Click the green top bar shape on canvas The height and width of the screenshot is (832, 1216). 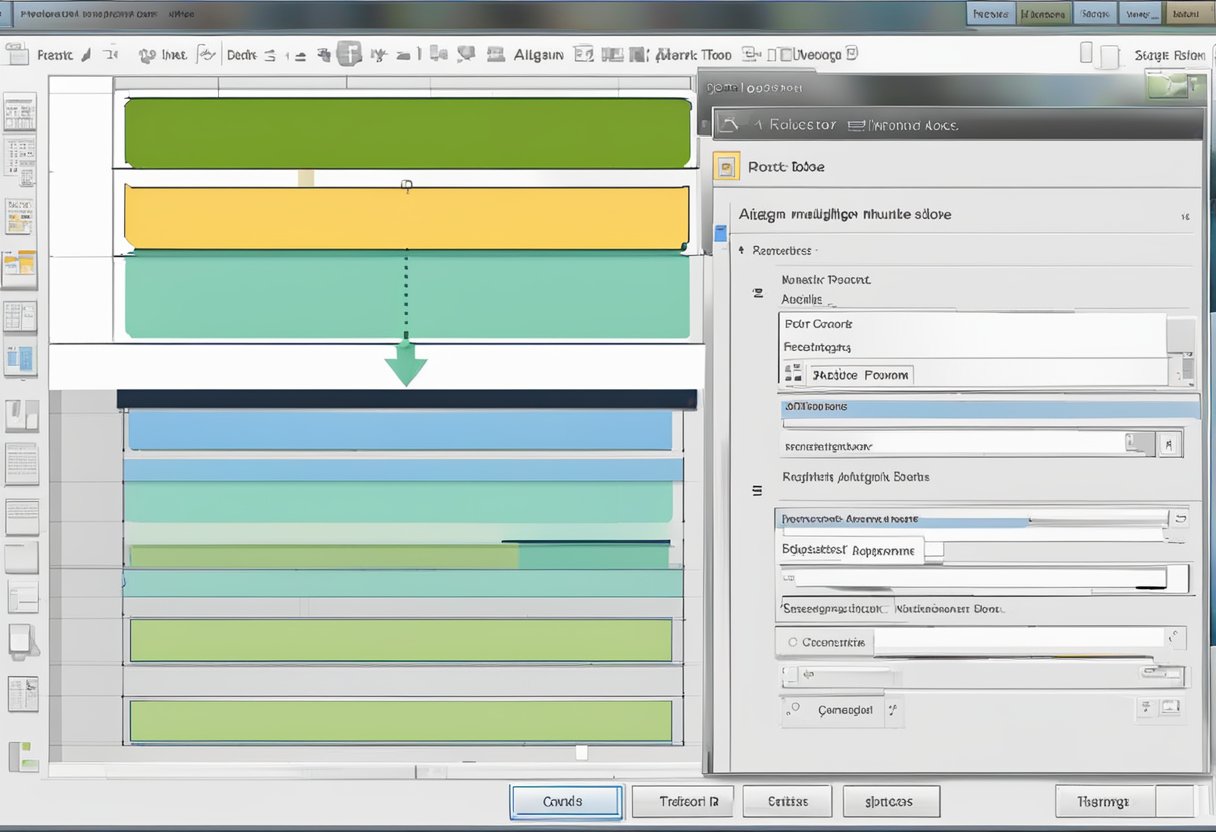[x=407, y=132]
